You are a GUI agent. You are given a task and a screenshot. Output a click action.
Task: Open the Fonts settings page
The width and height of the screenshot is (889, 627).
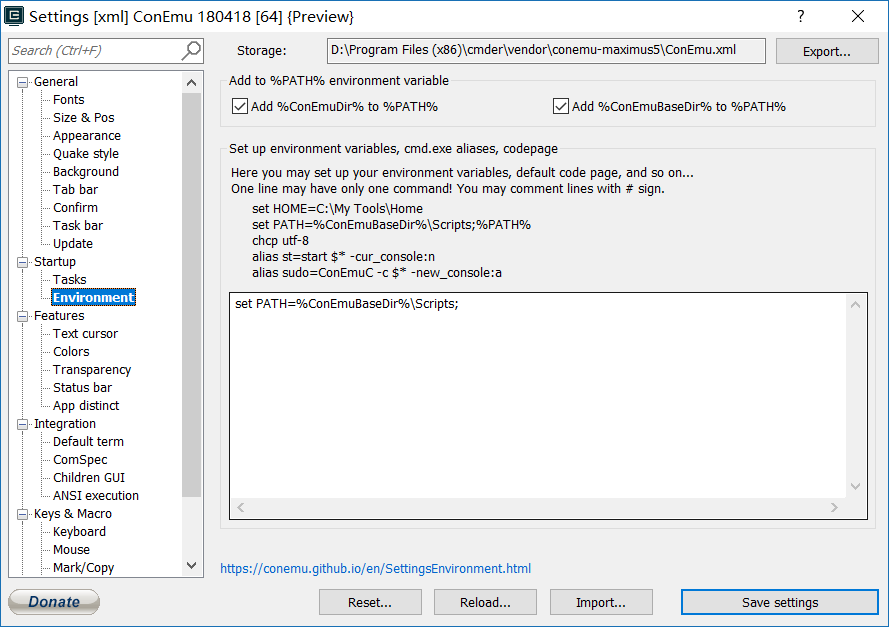pos(69,100)
